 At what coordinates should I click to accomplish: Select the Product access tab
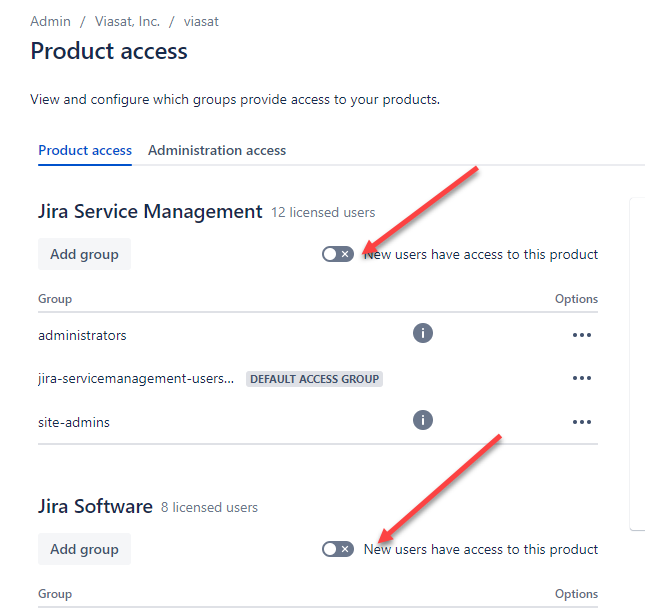85,150
